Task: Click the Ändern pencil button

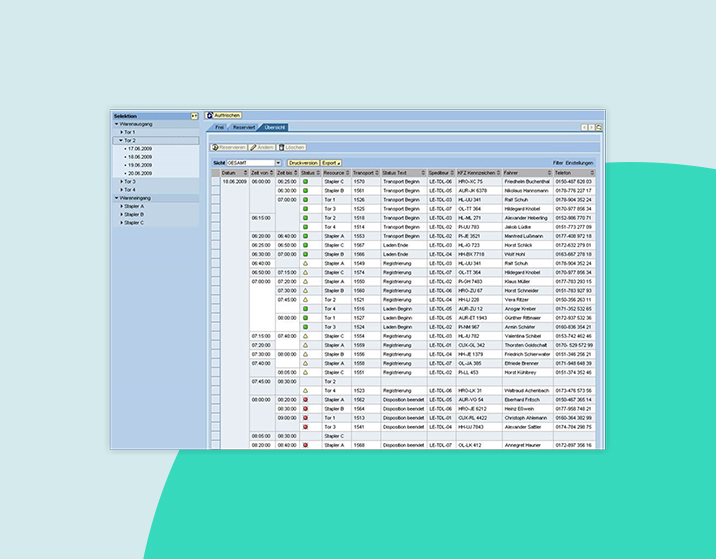Action: (x=260, y=147)
